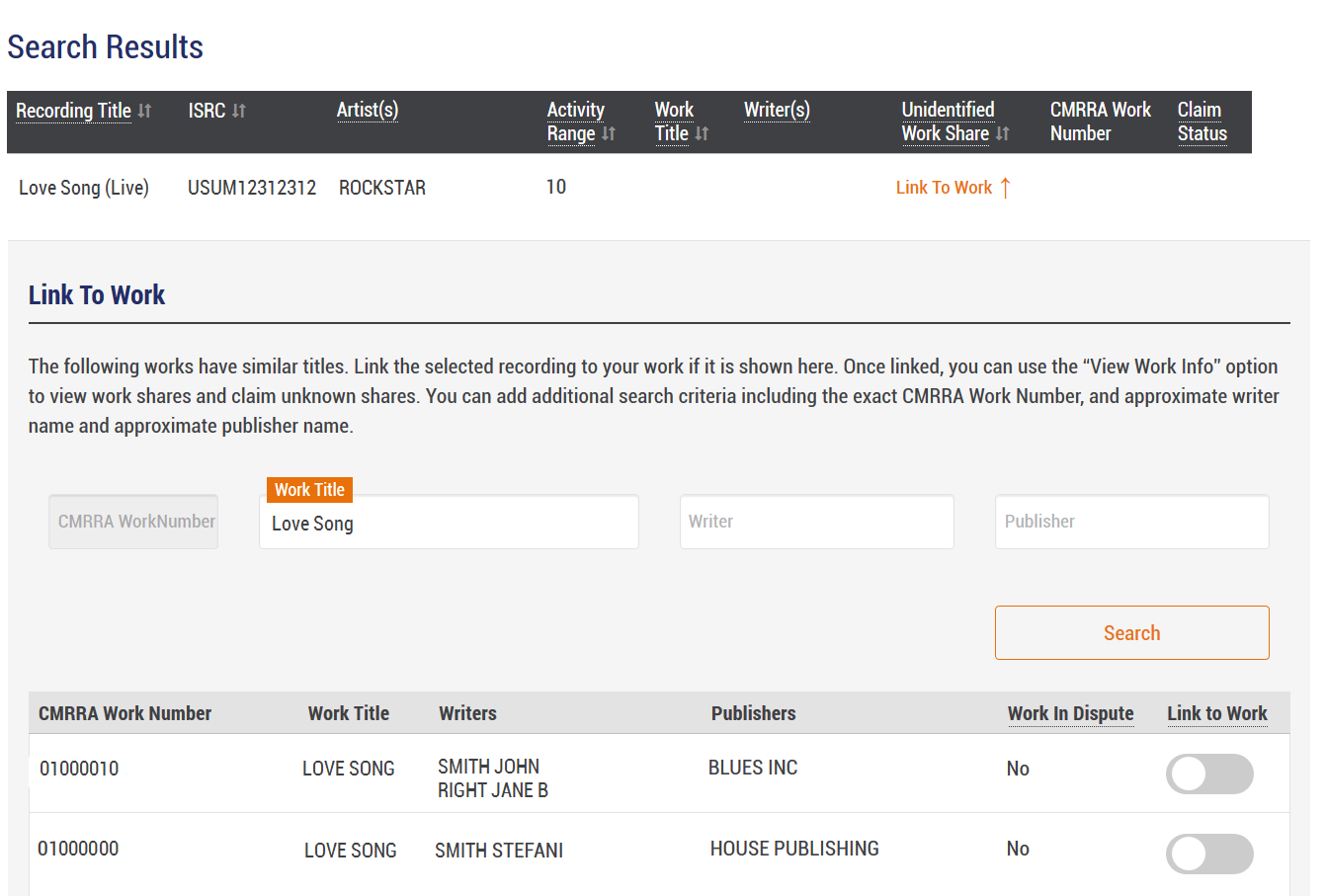Screen dimensions: 1326x896
Task: Sort by Recording Title sort icon
Action: (x=145, y=111)
